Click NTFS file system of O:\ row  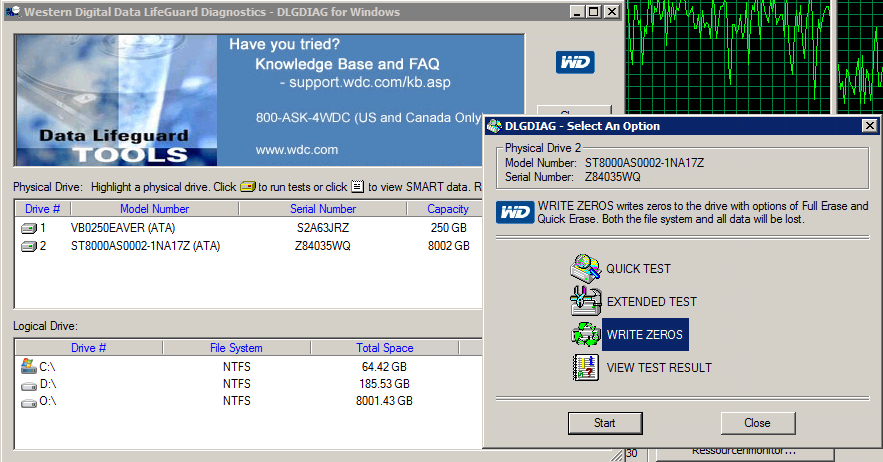coord(237,401)
